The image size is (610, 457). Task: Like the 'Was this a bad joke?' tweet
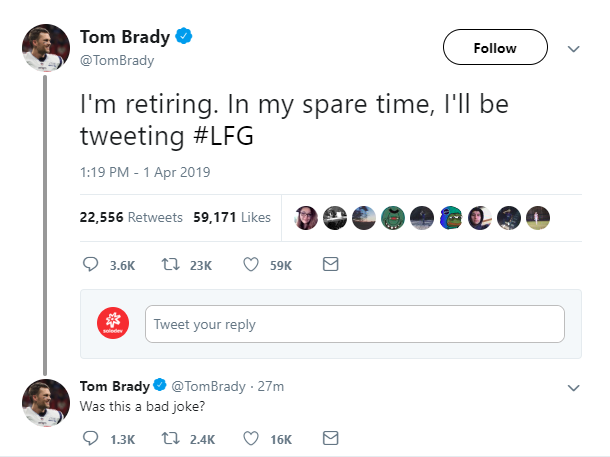point(251,439)
